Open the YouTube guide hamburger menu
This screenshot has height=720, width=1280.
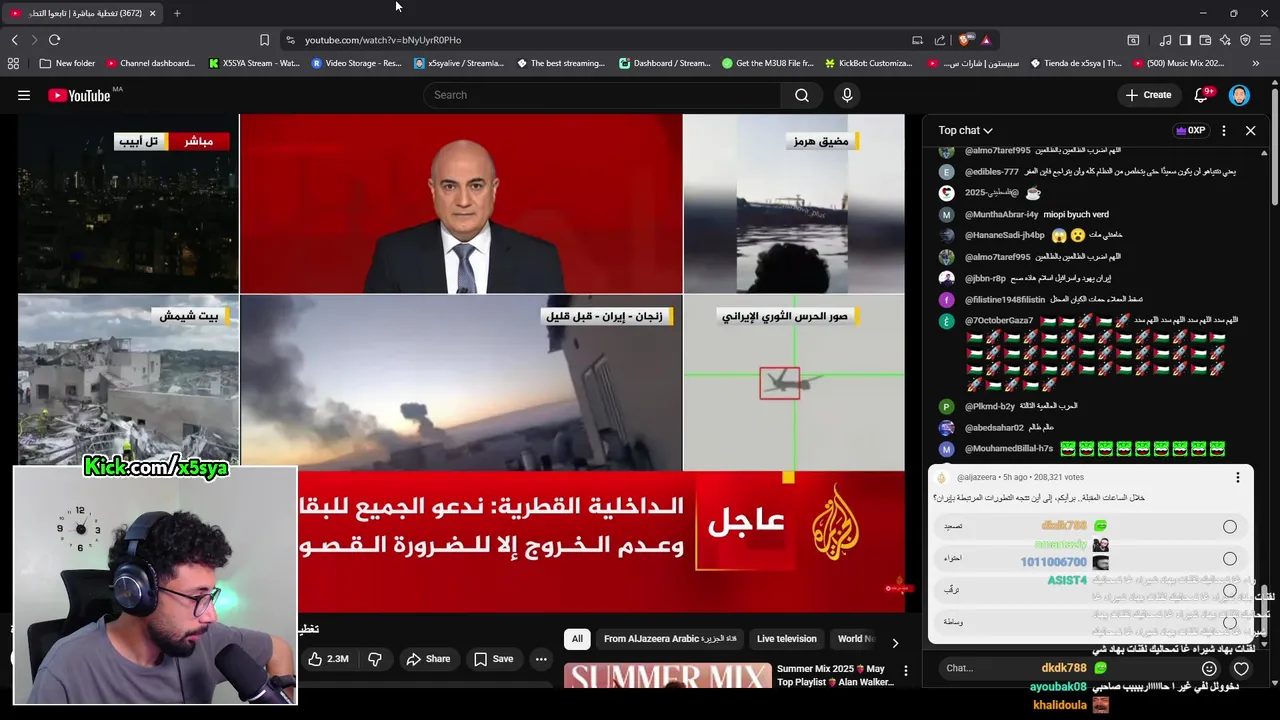pos(24,95)
